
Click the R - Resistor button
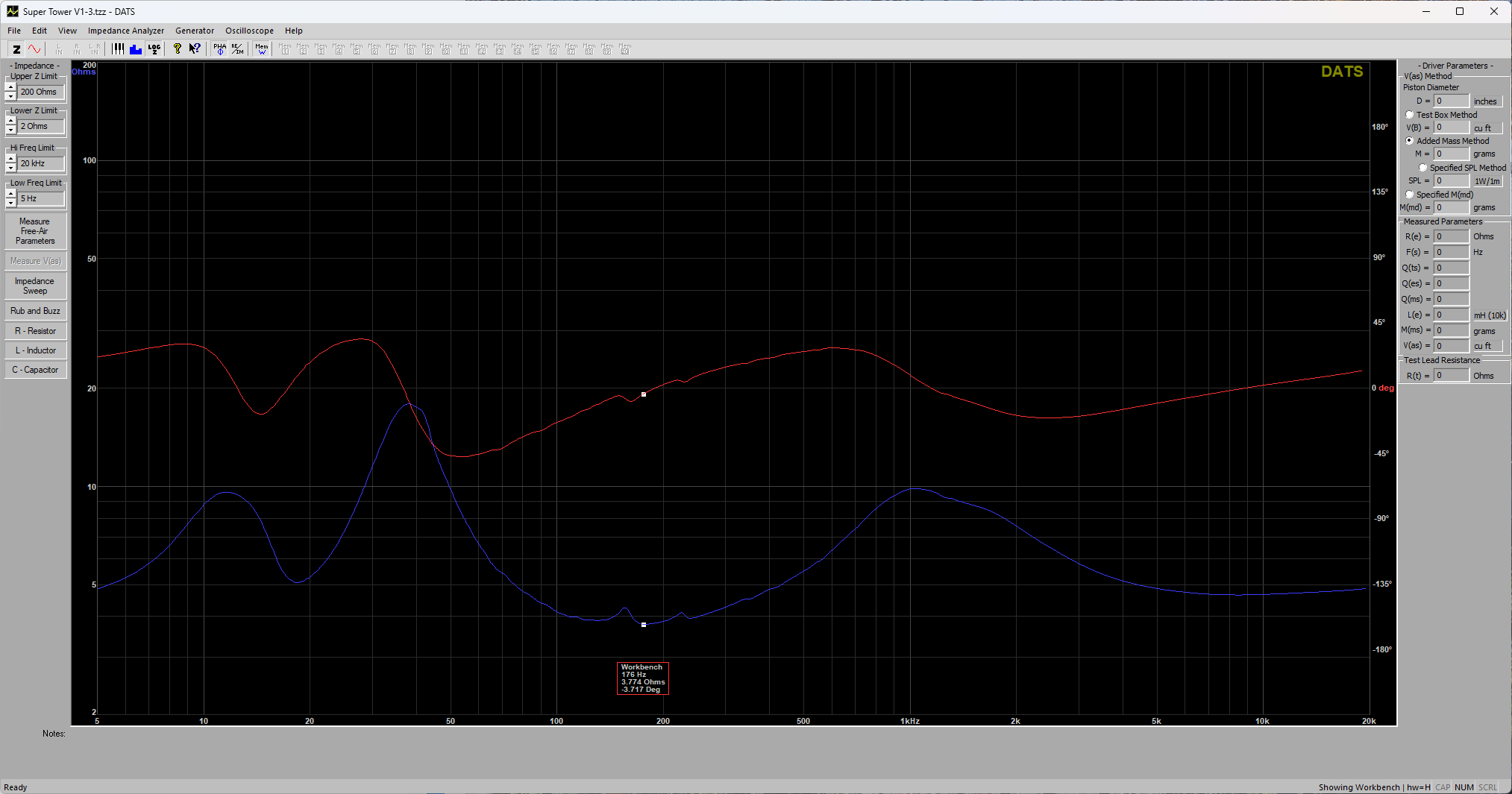(x=35, y=331)
